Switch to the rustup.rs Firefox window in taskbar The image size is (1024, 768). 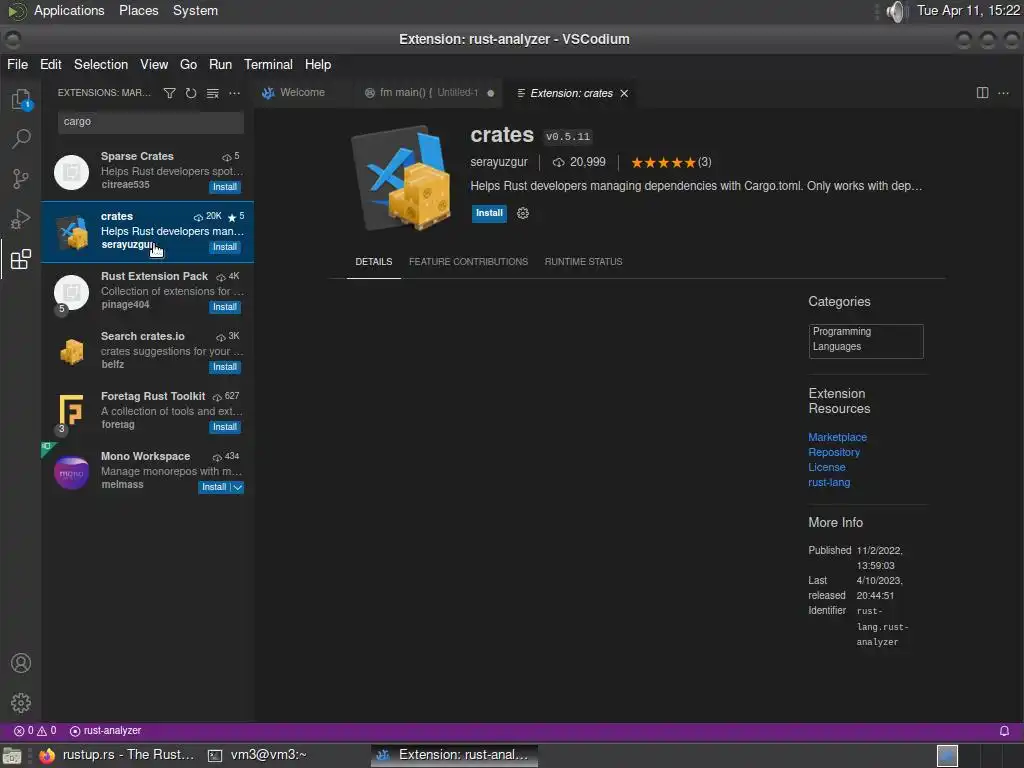(x=116, y=755)
